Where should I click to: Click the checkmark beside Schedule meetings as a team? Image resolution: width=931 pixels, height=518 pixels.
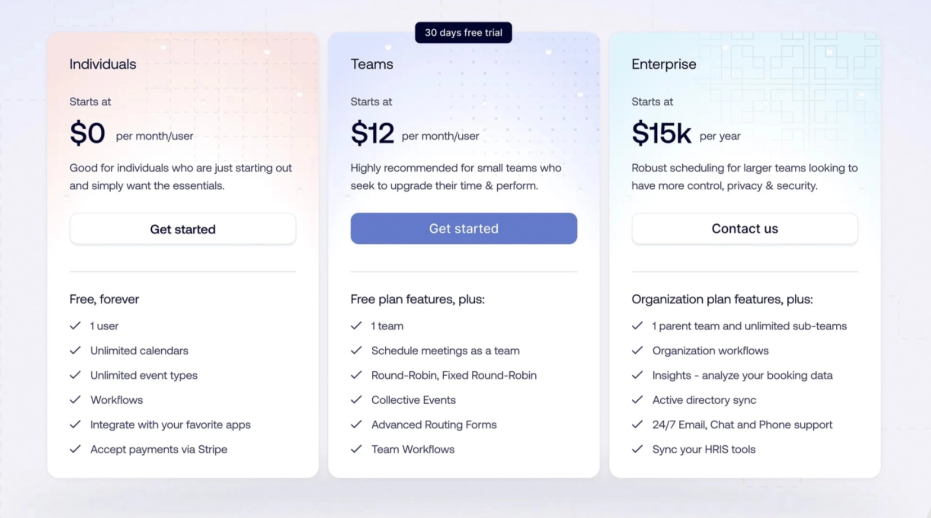coord(356,350)
